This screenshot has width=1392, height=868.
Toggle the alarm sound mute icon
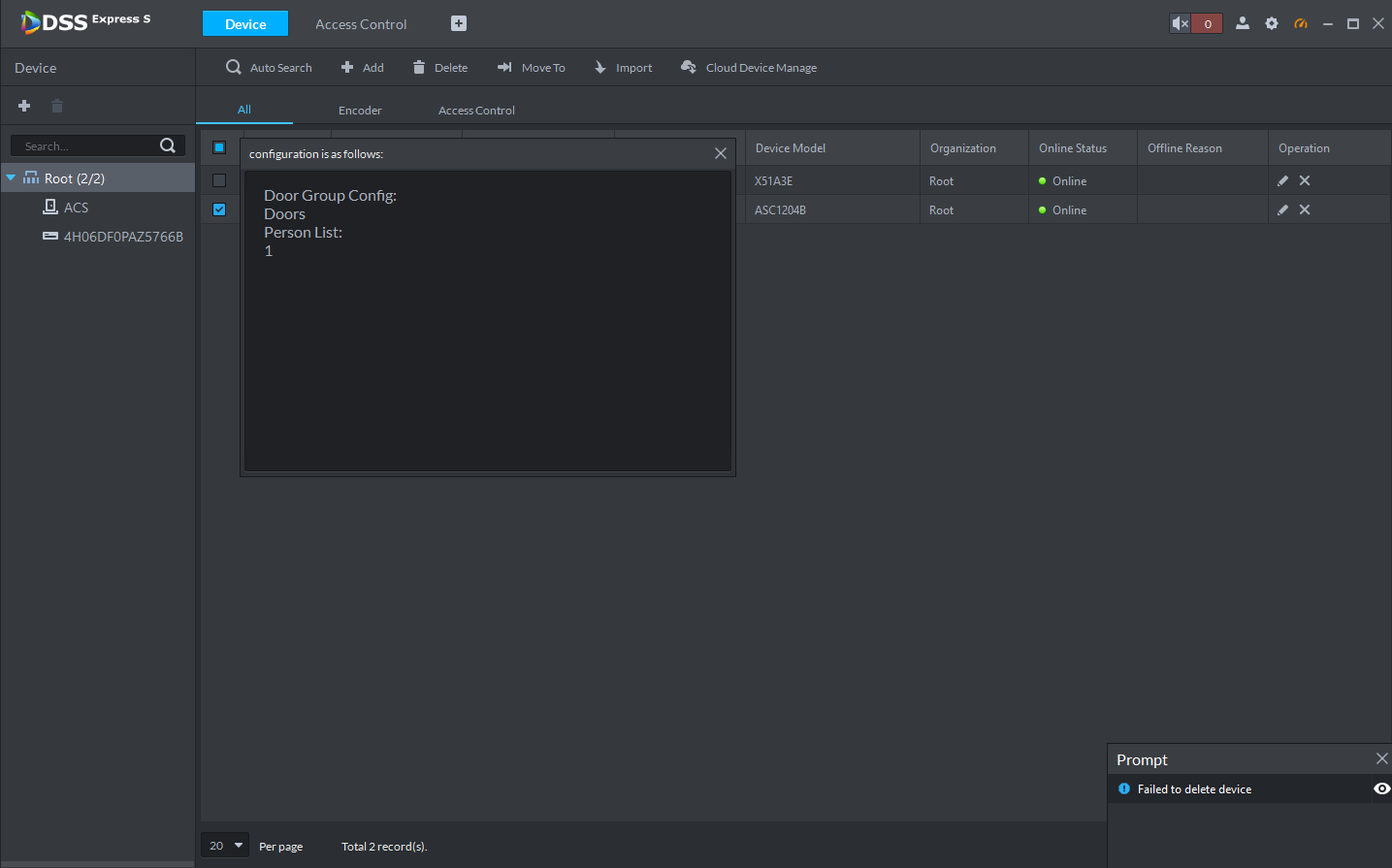click(x=1180, y=23)
